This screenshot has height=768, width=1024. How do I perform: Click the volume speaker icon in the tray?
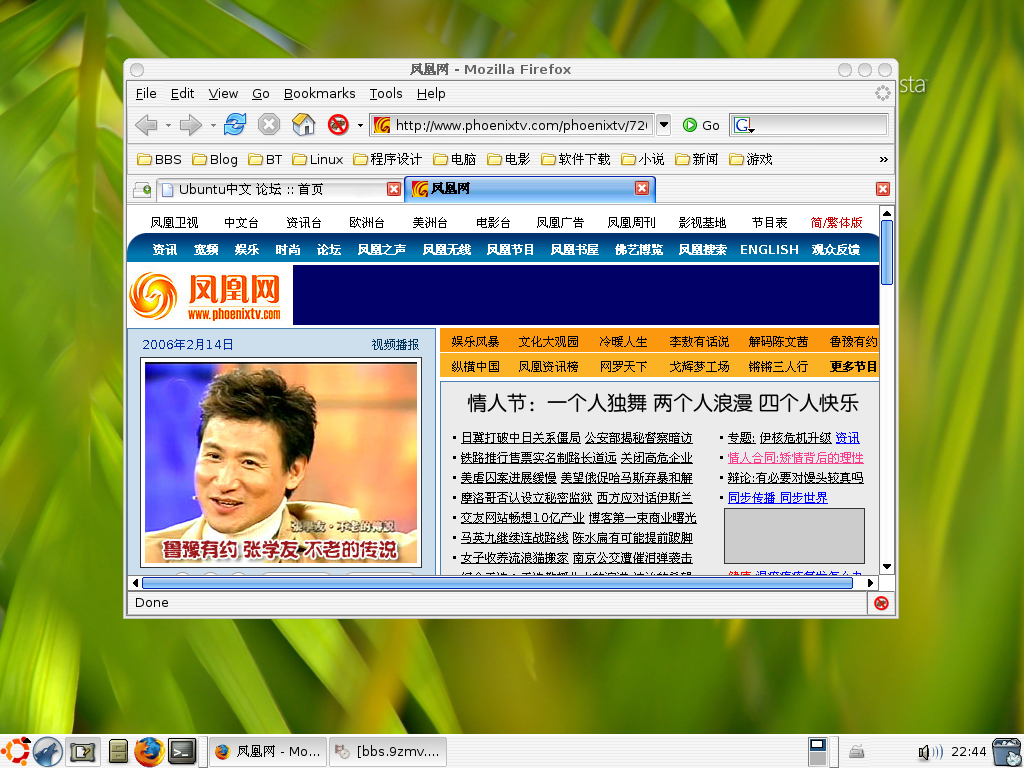[930, 752]
